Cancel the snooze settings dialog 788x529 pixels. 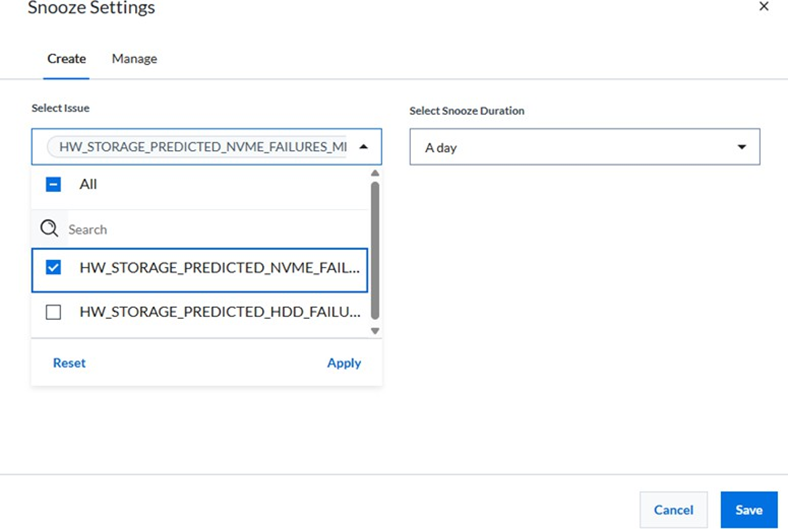point(673,510)
